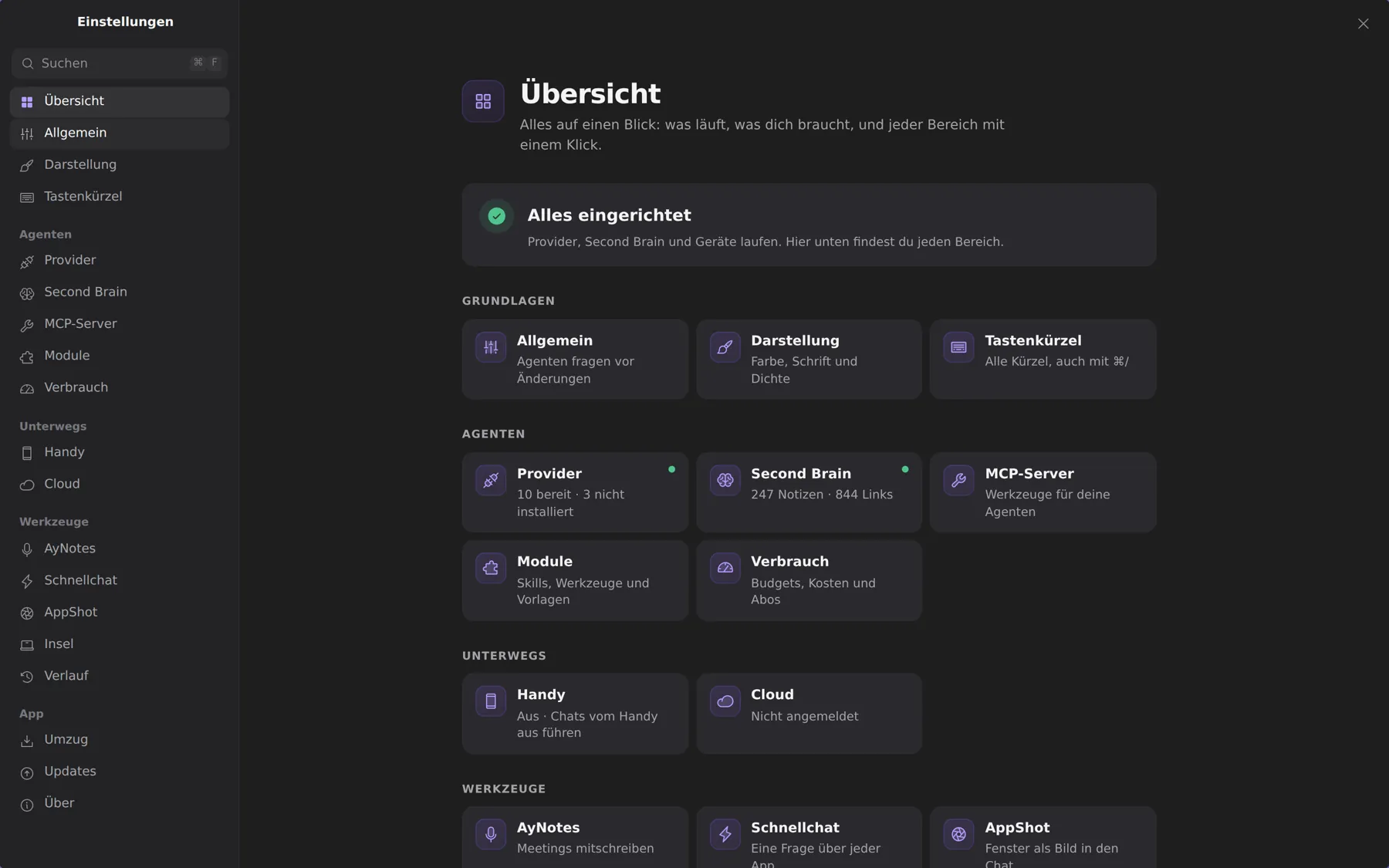The width and height of the screenshot is (1389, 868).
Task: Click the MCP-Server card wrench icon
Action: [959, 480]
